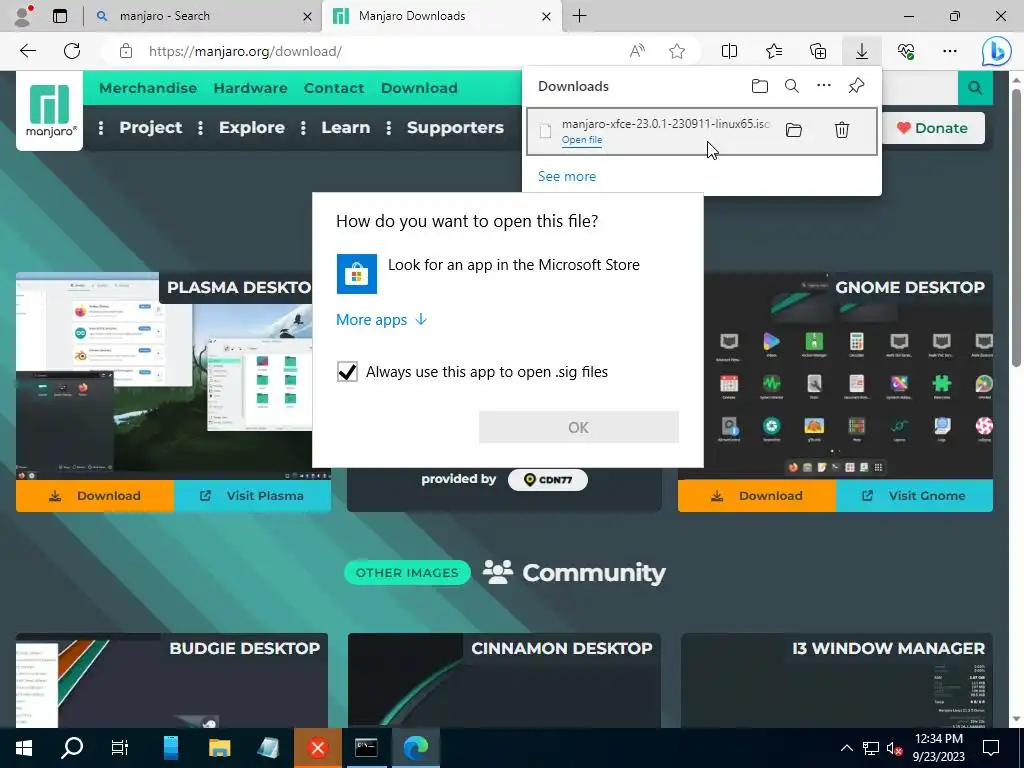Open Edge Settings and more menu
1024x768 pixels.
click(950, 51)
